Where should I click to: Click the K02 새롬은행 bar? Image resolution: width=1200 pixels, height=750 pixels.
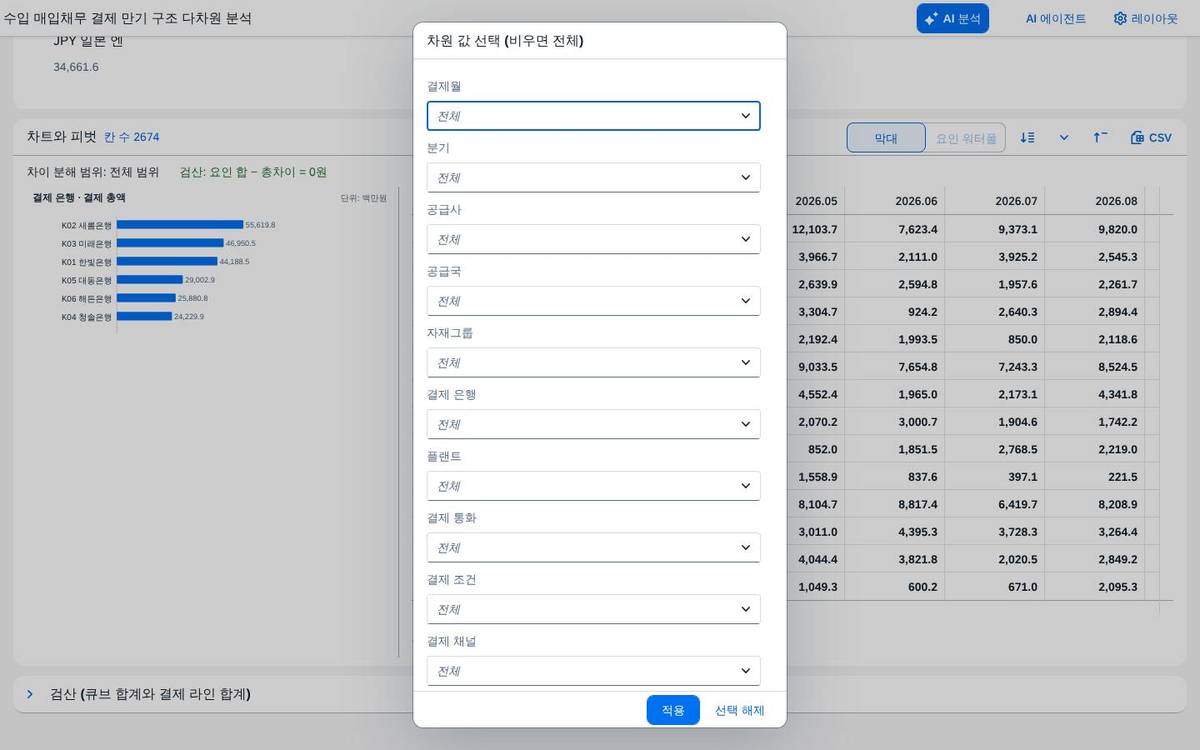(x=180, y=225)
